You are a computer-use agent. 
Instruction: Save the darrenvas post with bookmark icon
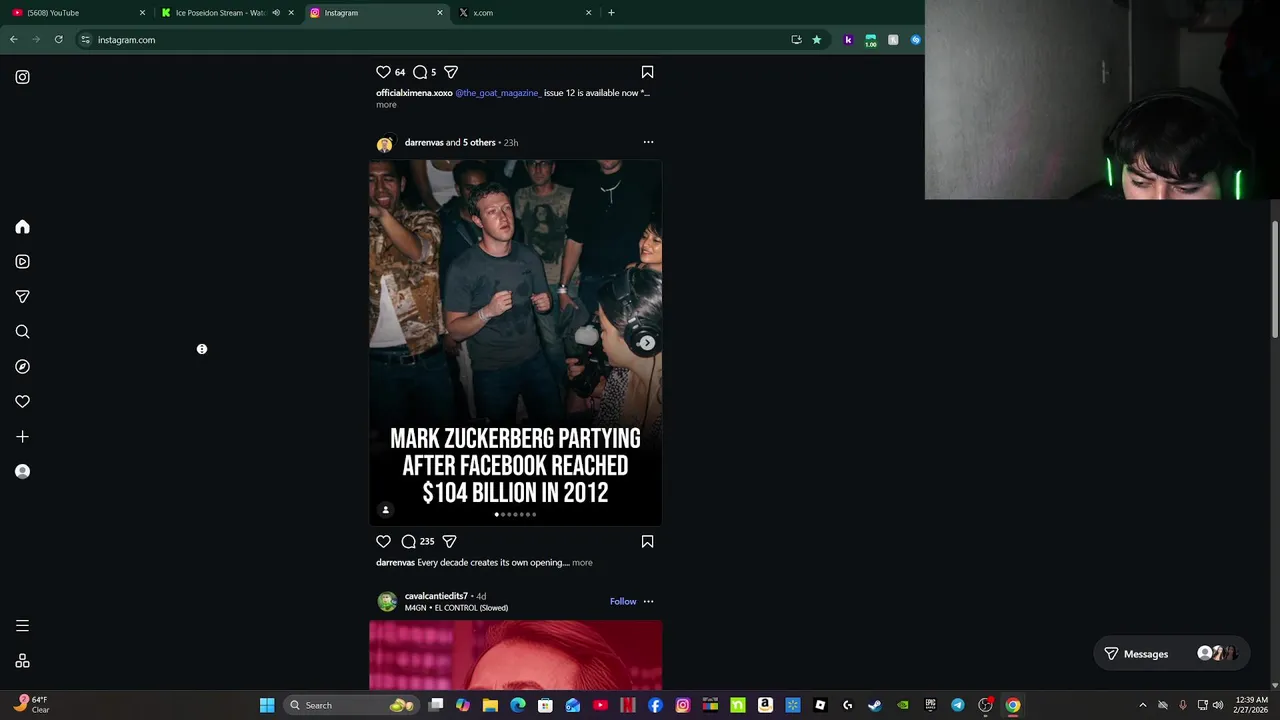[647, 541]
